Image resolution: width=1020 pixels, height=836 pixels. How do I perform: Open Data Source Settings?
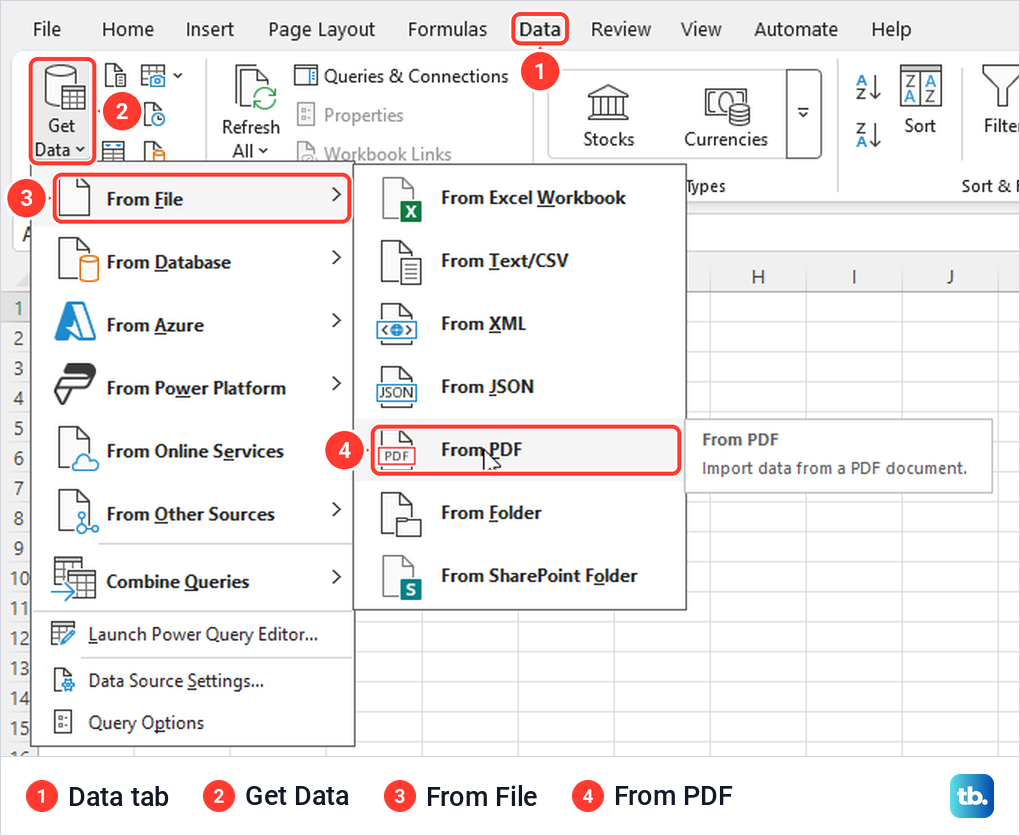pyautogui.click(x=193, y=681)
